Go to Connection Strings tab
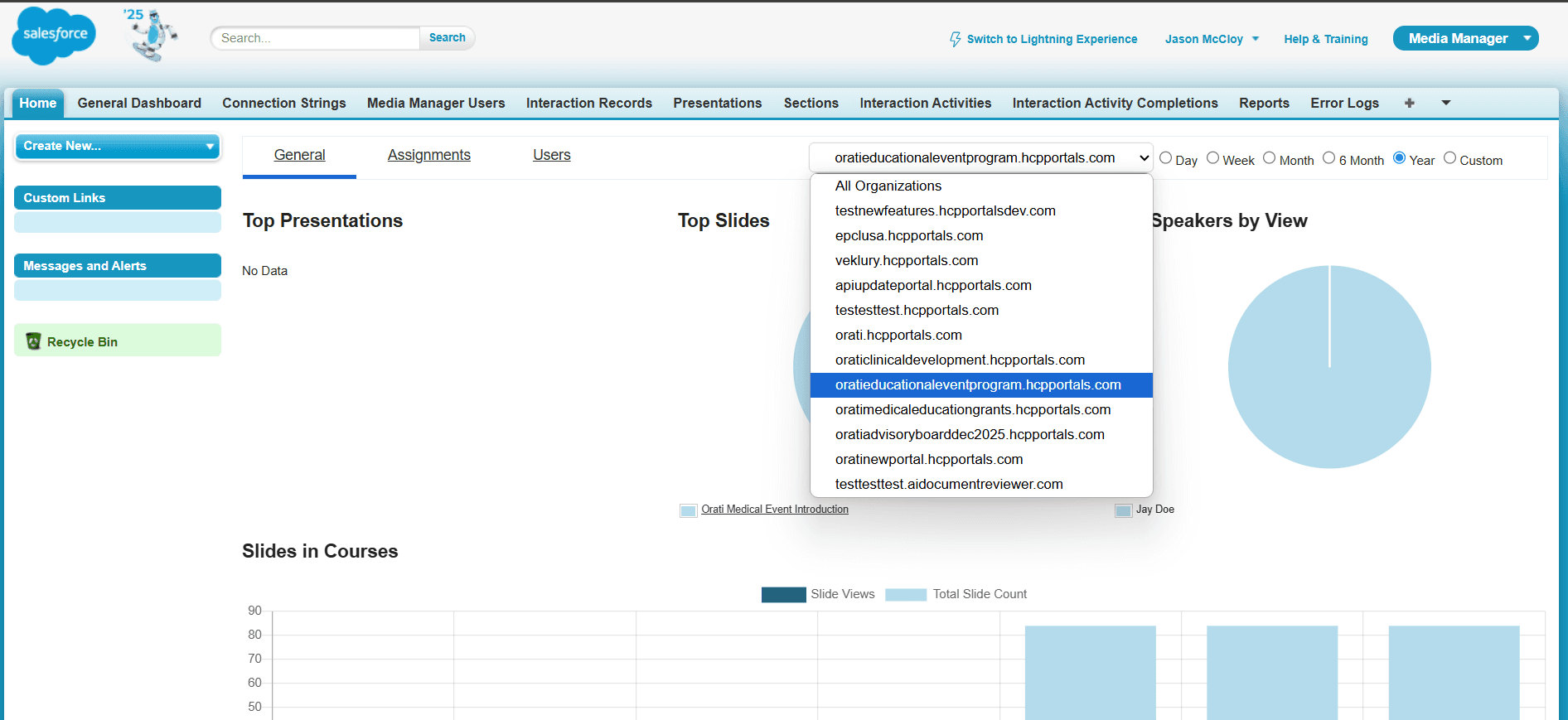The width and height of the screenshot is (1568, 720). coord(284,103)
